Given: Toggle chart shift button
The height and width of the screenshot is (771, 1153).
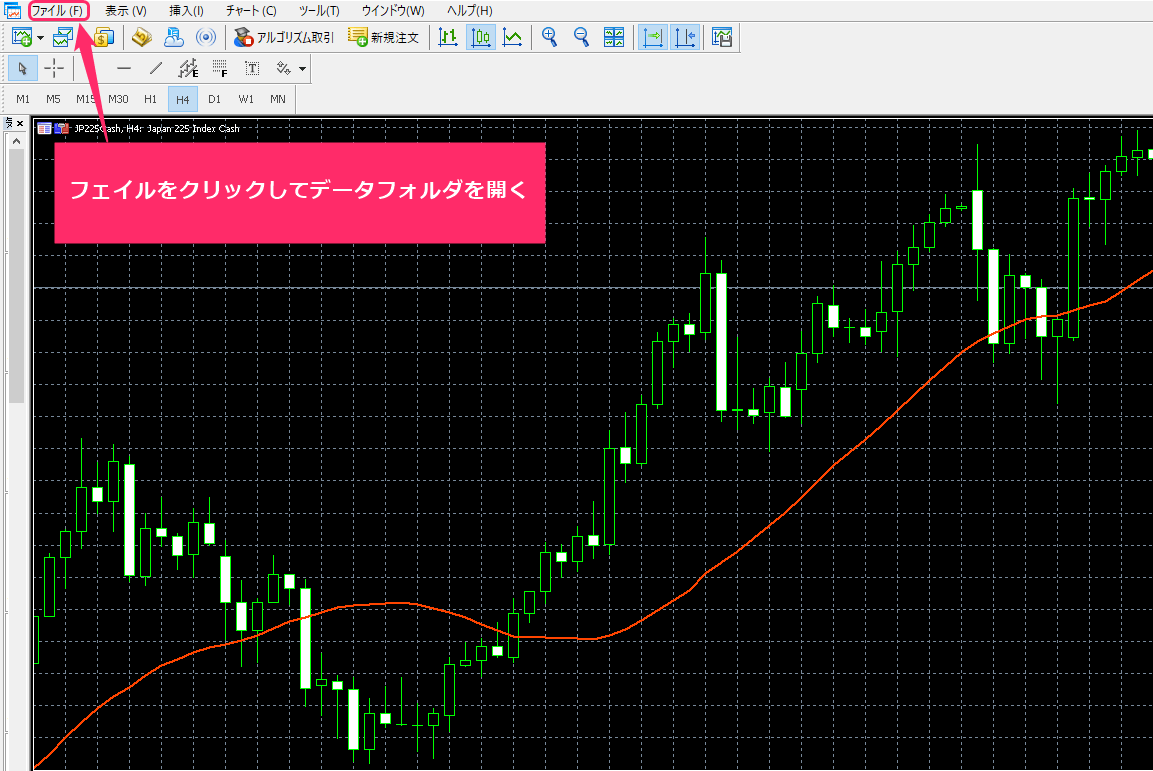Looking at the screenshot, I should [685, 38].
